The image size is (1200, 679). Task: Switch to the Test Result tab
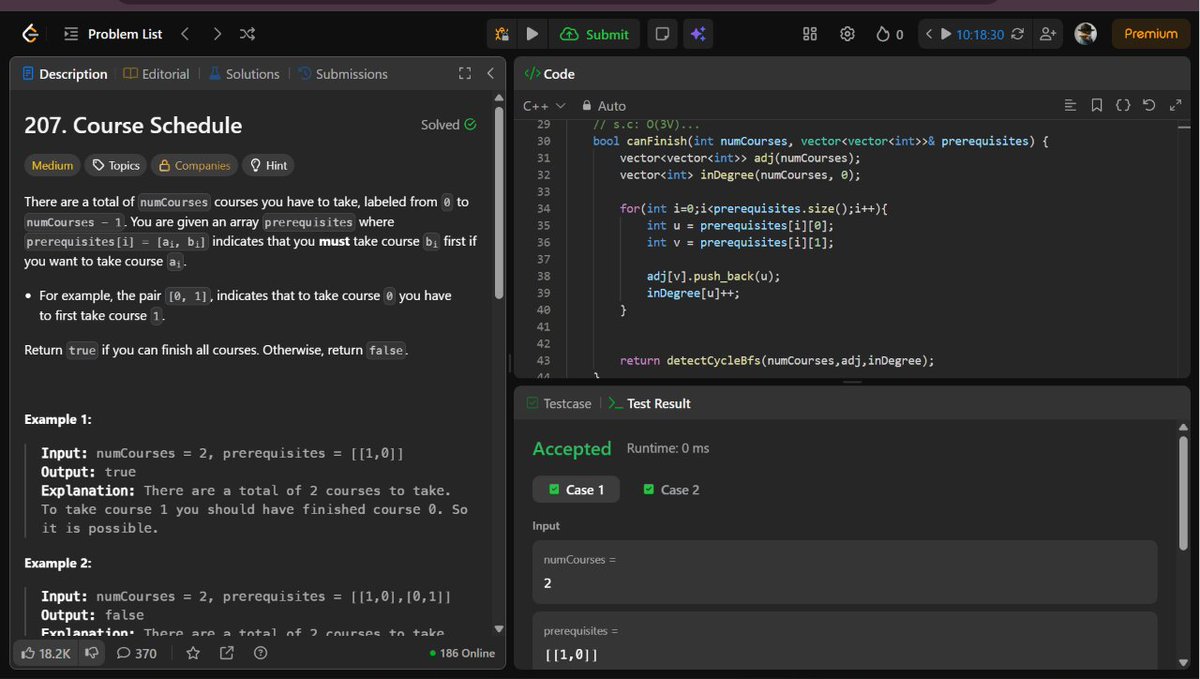click(649, 404)
